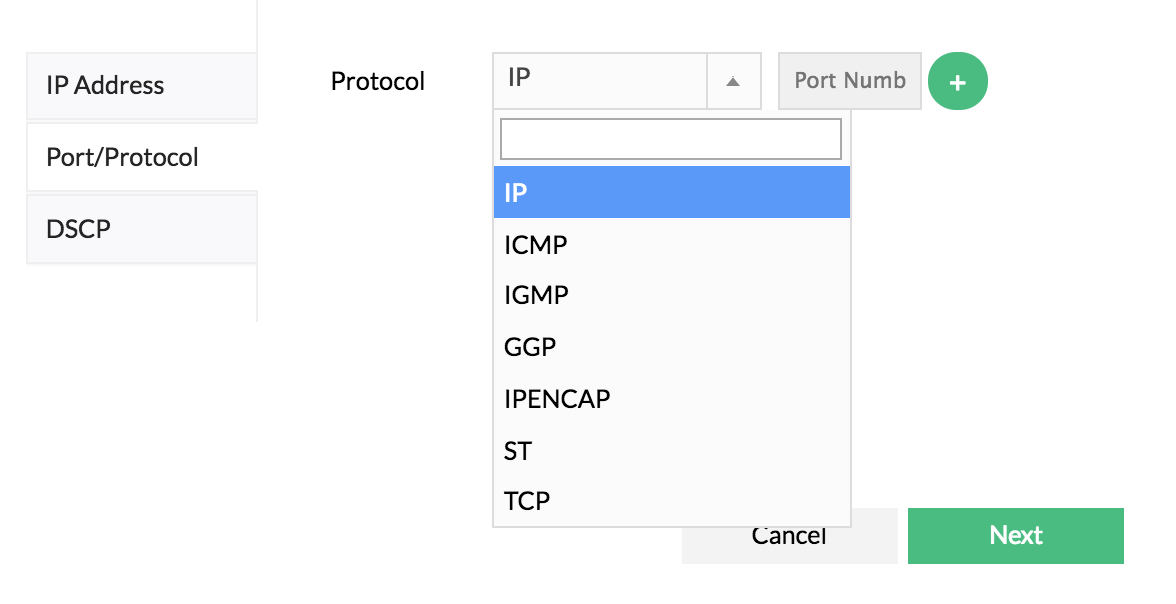Click the up-arrow caret beside IP

[x=733, y=81]
